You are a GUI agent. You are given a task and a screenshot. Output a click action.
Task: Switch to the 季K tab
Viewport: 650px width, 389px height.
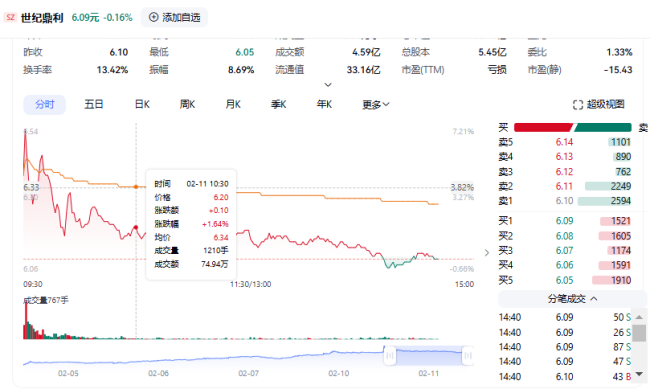279,105
